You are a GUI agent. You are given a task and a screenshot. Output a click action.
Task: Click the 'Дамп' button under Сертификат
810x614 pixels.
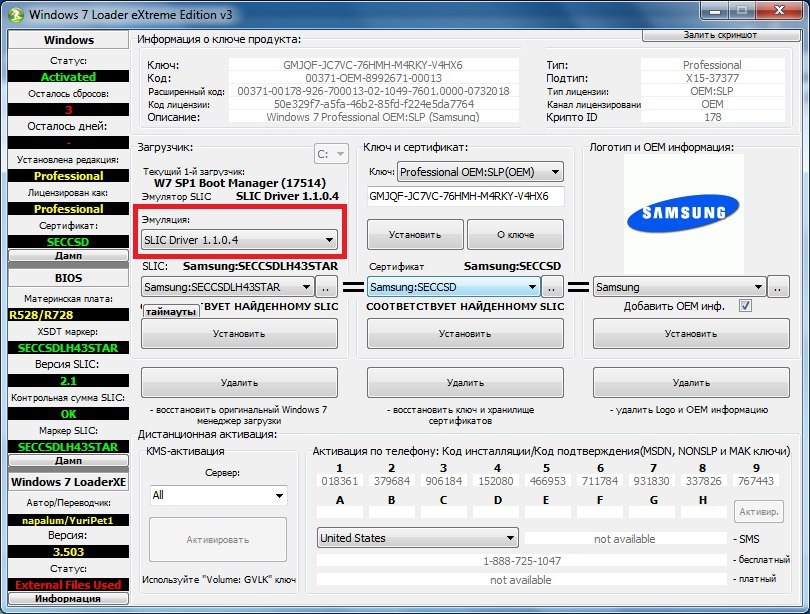(68, 255)
